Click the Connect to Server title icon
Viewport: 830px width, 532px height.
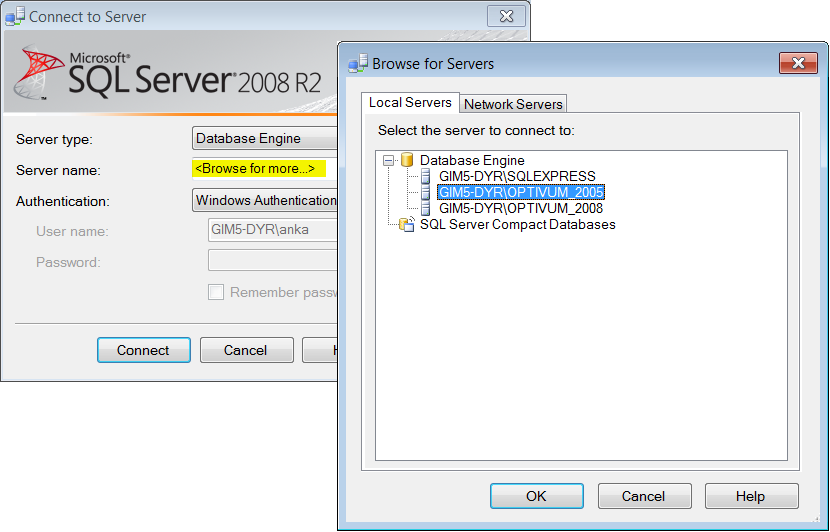(x=15, y=16)
